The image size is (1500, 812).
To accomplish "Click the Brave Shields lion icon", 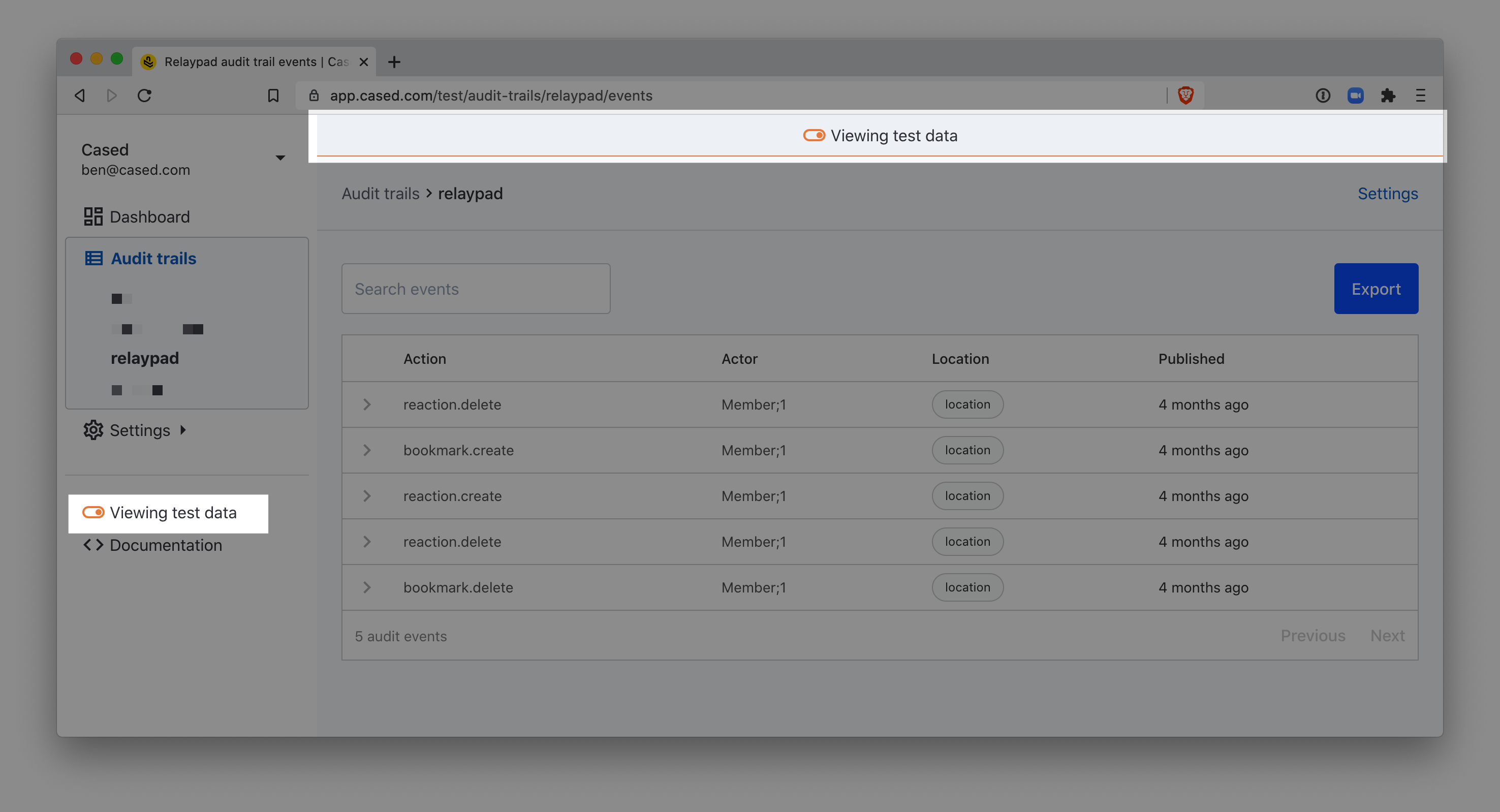I will (x=1185, y=95).
